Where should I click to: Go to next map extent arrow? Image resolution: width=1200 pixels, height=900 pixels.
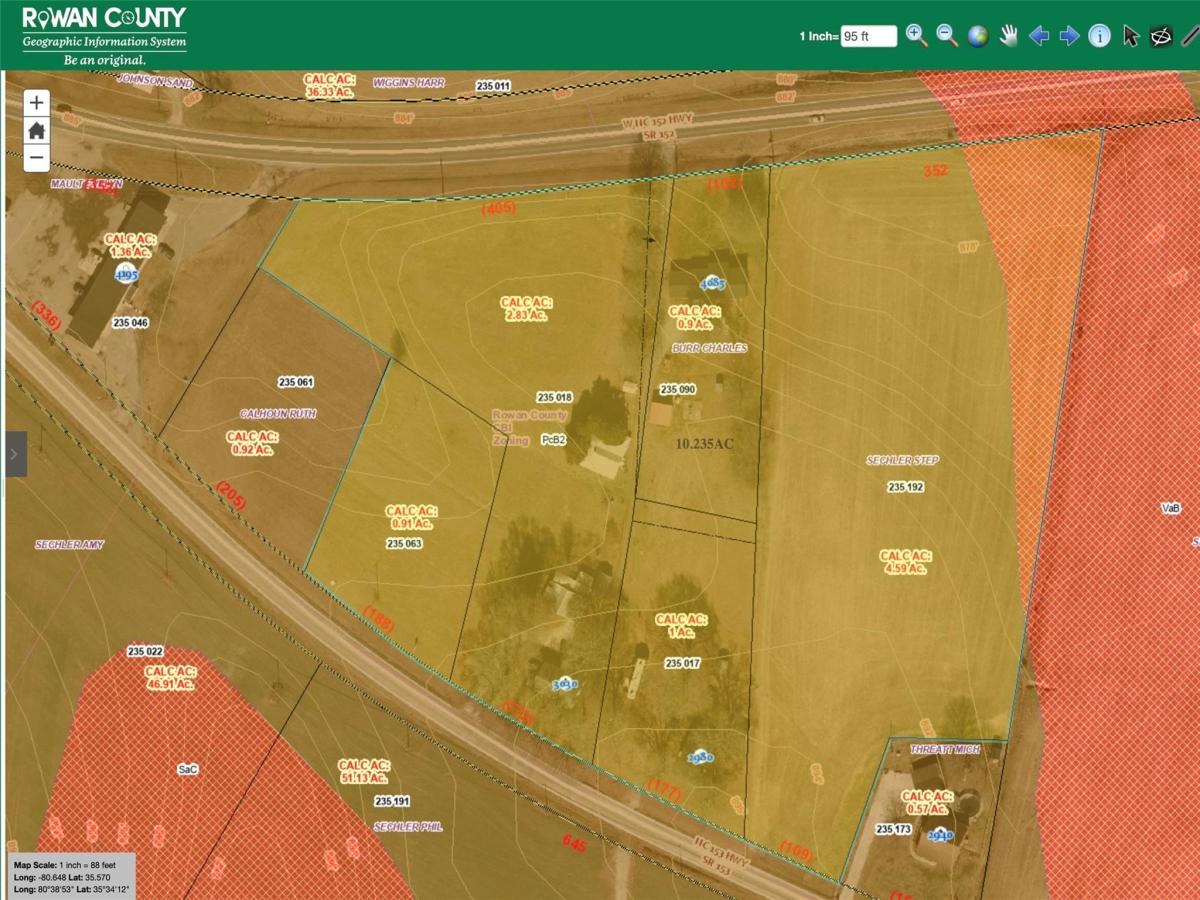click(x=1069, y=36)
